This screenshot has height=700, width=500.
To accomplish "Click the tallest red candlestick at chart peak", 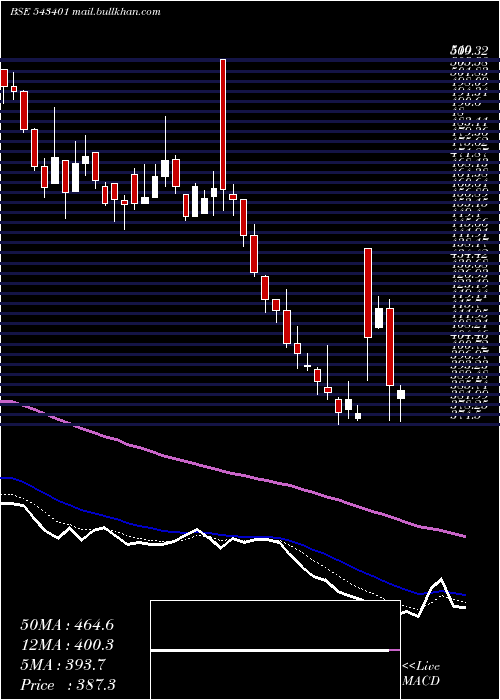I will (223, 124).
